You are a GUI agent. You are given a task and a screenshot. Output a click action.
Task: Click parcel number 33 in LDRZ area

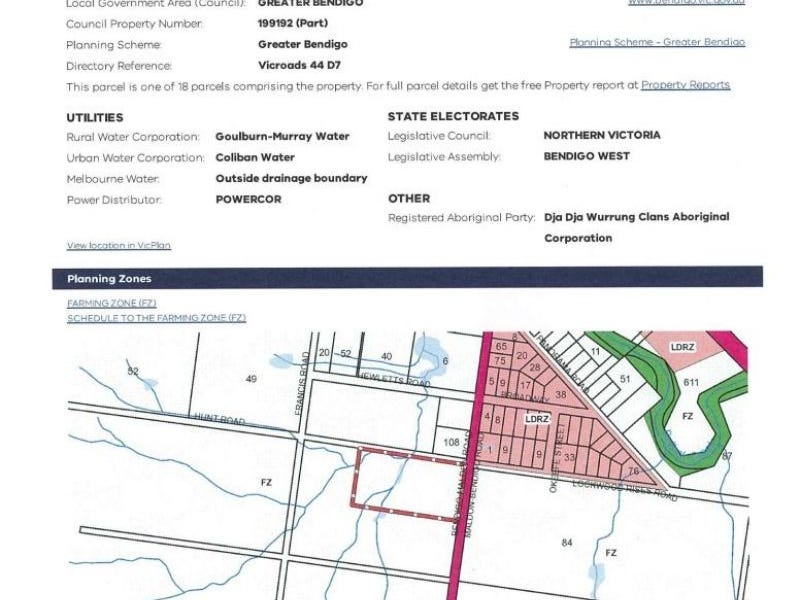click(569, 457)
